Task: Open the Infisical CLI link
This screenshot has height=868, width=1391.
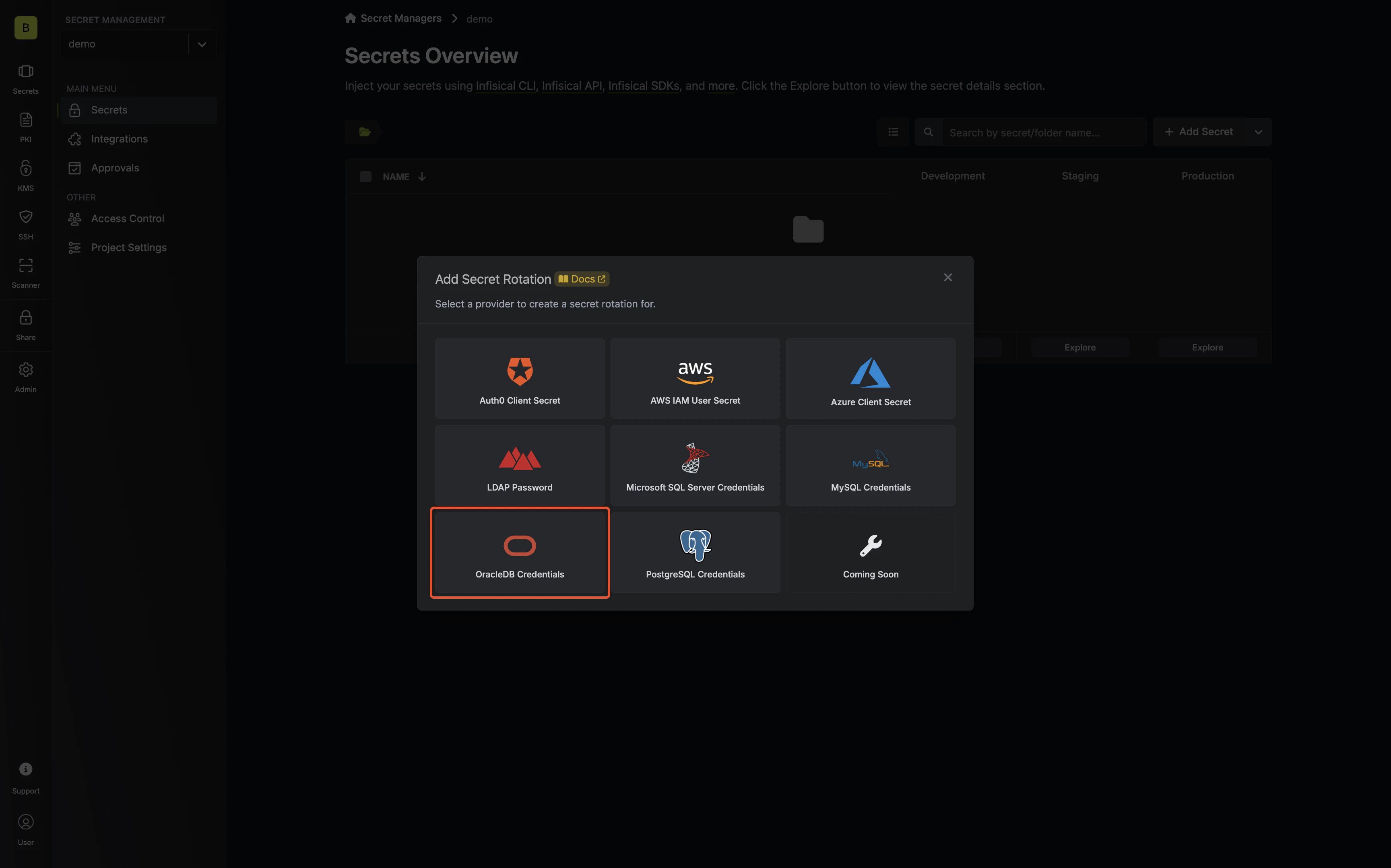Action: click(x=505, y=86)
